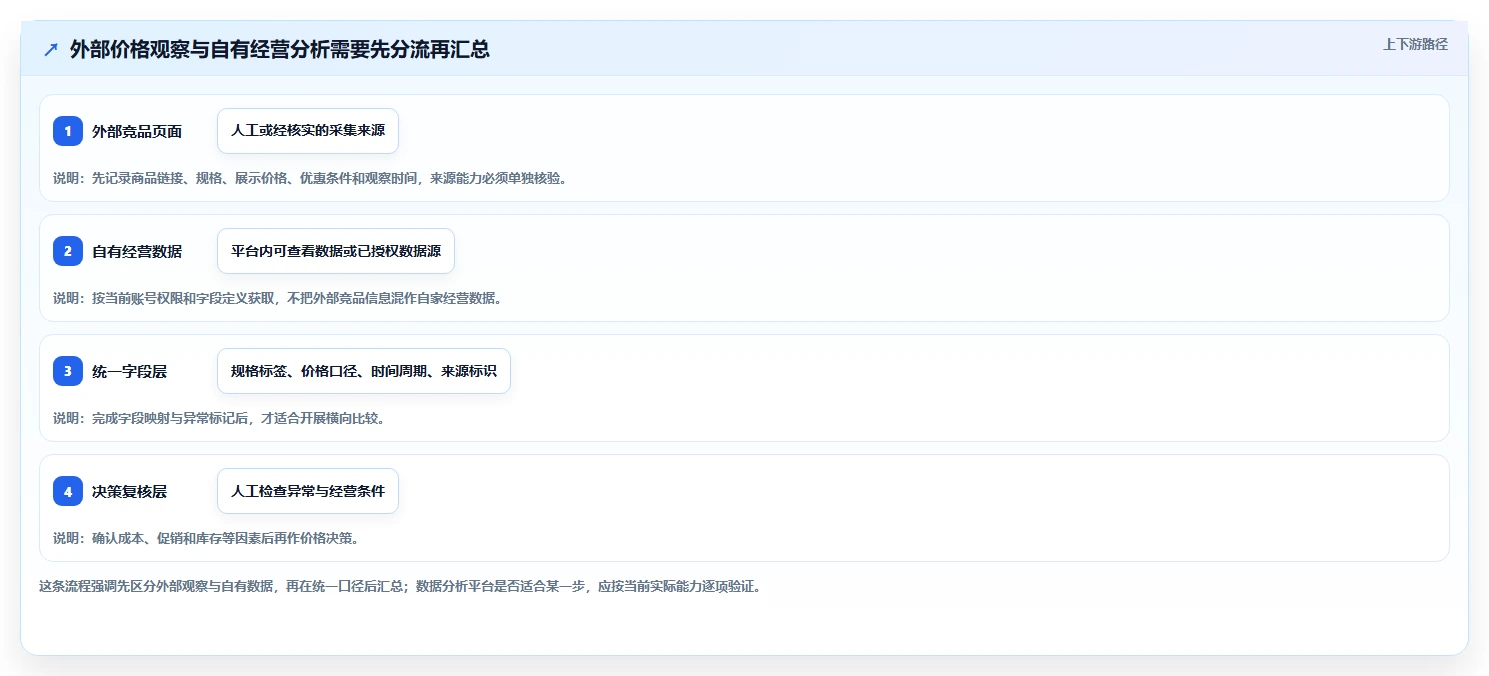The width and height of the screenshot is (1489, 676).
Task: Click the description starting 完成字段映射
Action: point(219,418)
